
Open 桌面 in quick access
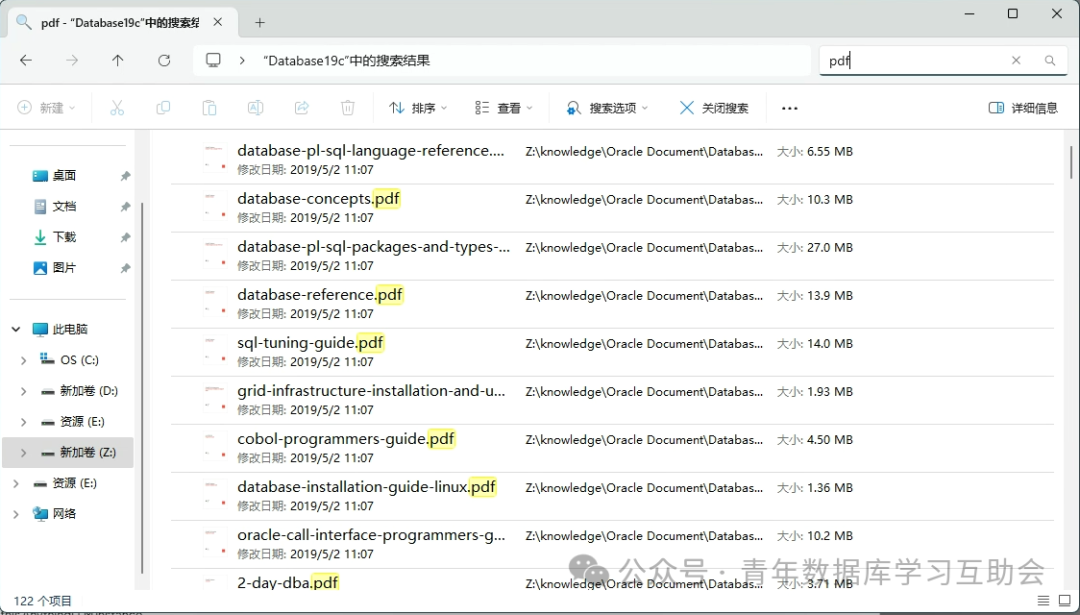[x=64, y=176]
